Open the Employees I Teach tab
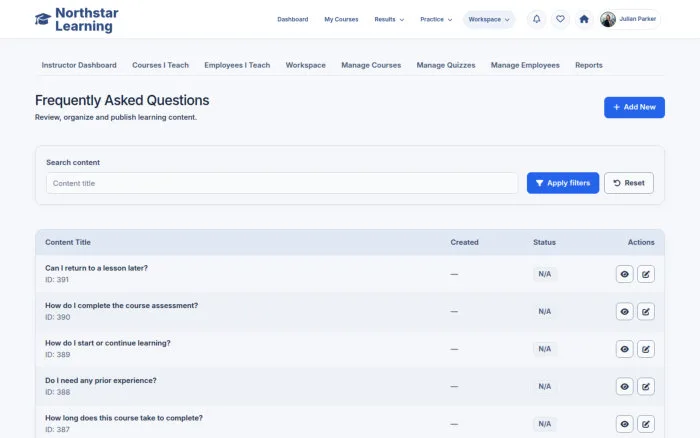This screenshot has height=438, width=700. click(237, 65)
